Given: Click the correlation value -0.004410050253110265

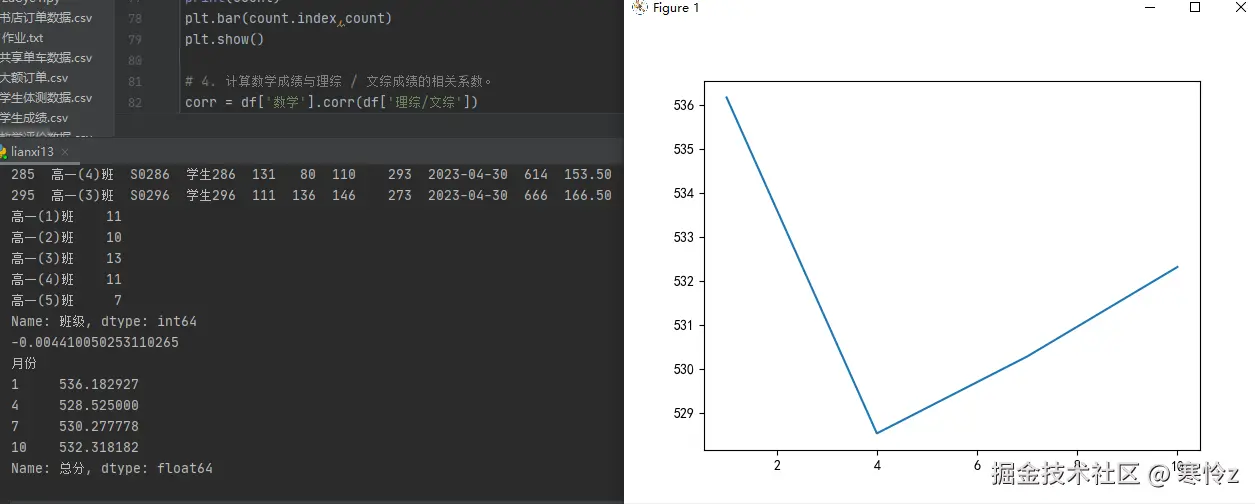Looking at the screenshot, I should [95, 342].
